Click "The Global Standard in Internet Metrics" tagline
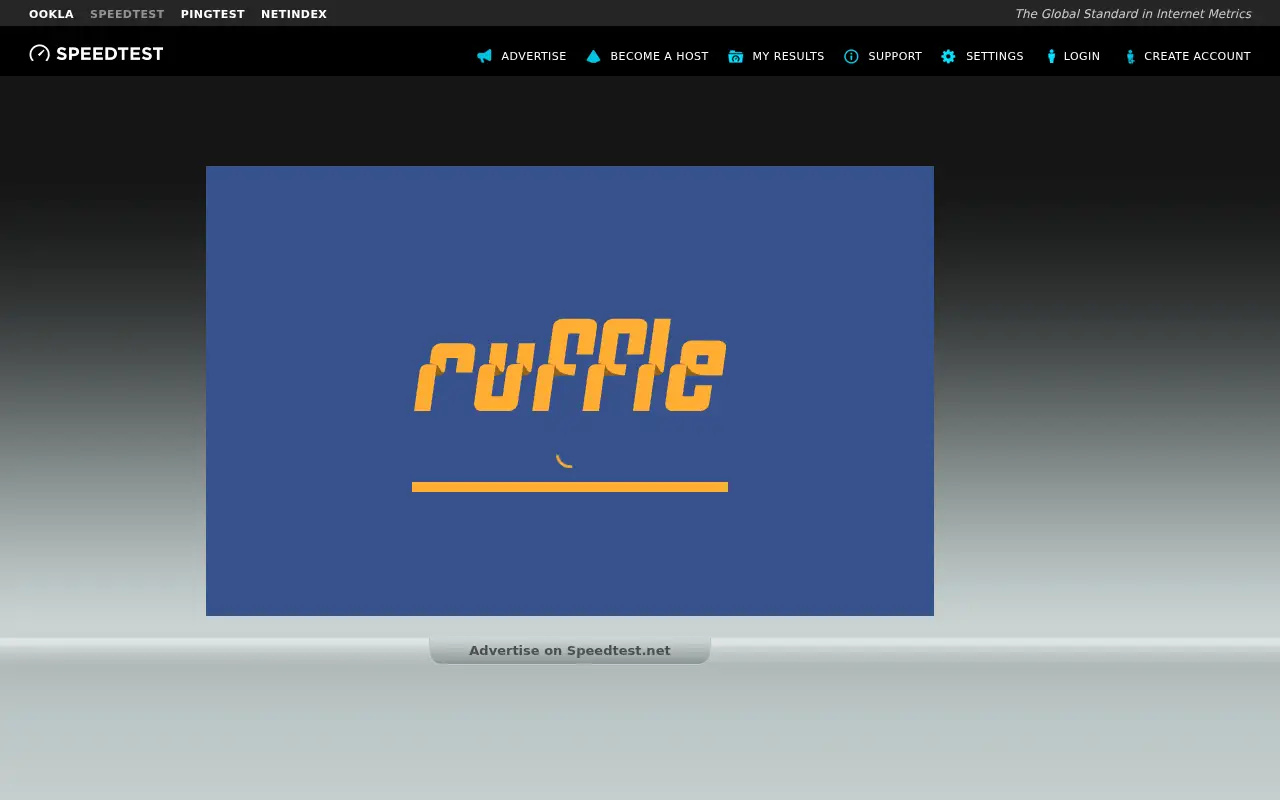The image size is (1280, 800). [x=1133, y=14]
